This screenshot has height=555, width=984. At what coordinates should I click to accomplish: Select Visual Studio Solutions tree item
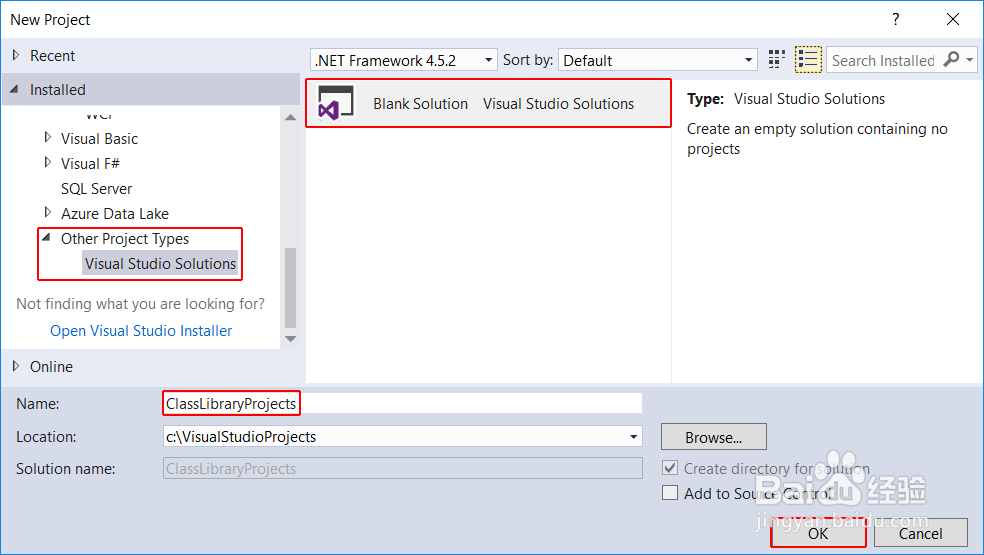click(161, 264)
